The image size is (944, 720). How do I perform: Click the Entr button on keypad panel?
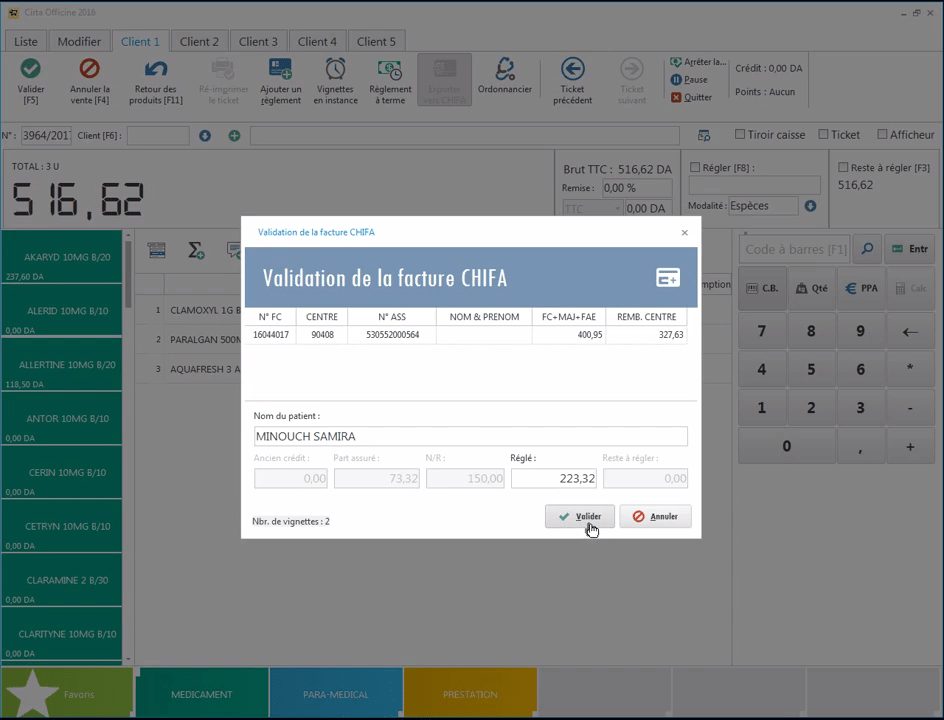tap(909, 249)
